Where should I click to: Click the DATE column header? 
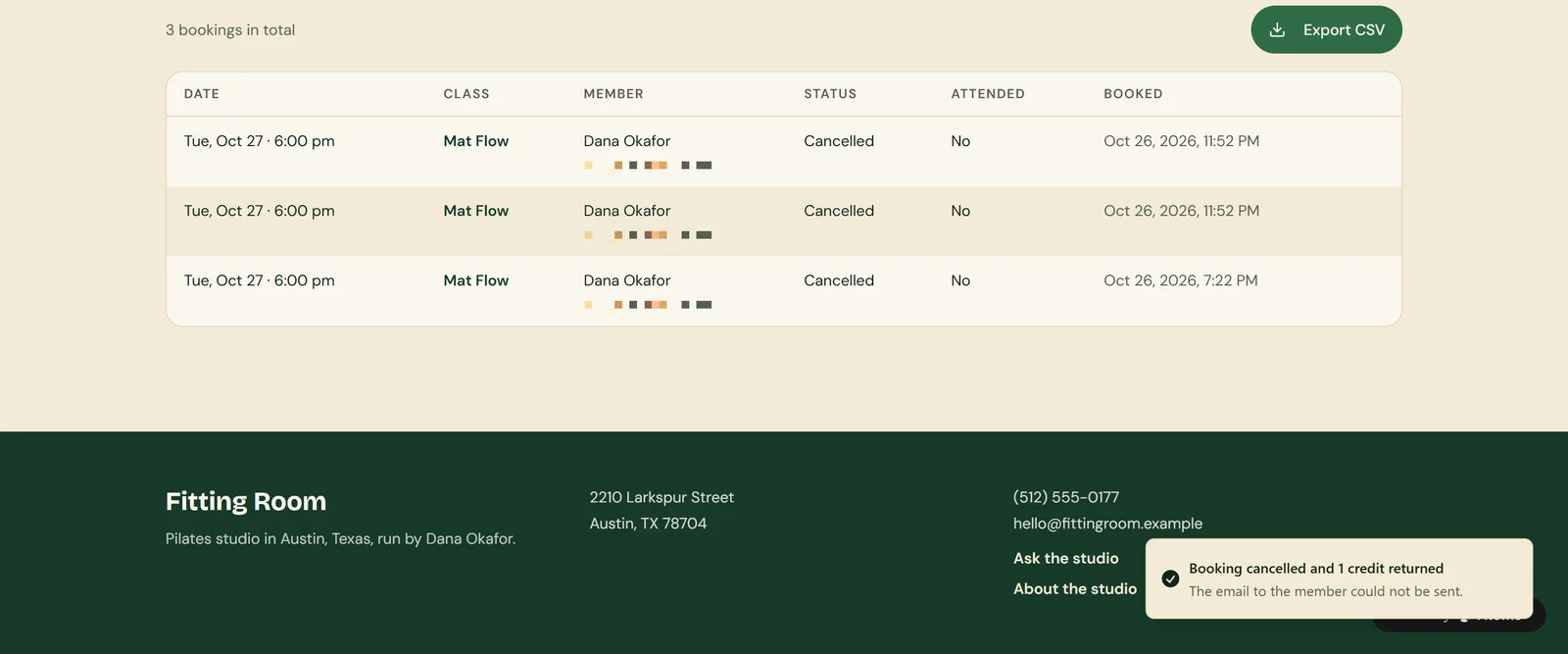pos(202,94)
